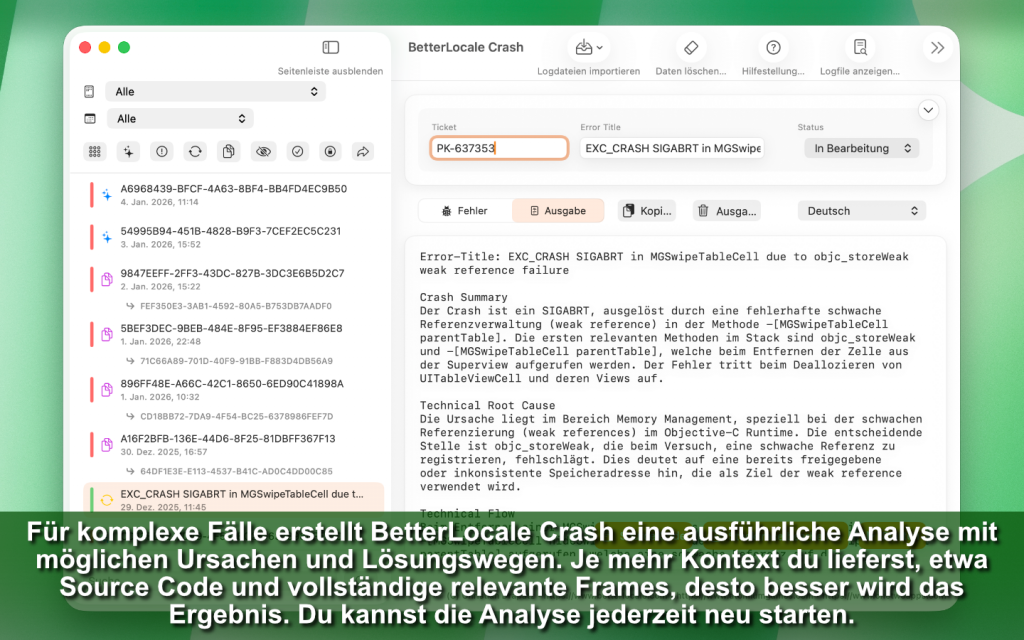Switch to the Fehler tab
1024x640 pixels.
(465, 211)
